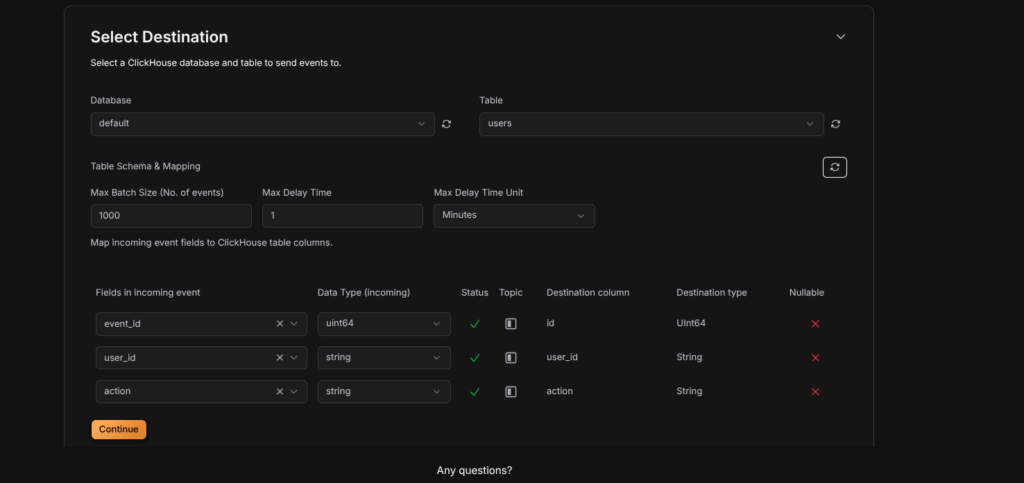The image size is (1024, 483).
Task: Clear the event_id field with X icon
Action: pyautogui.click(x=280, y=324)
